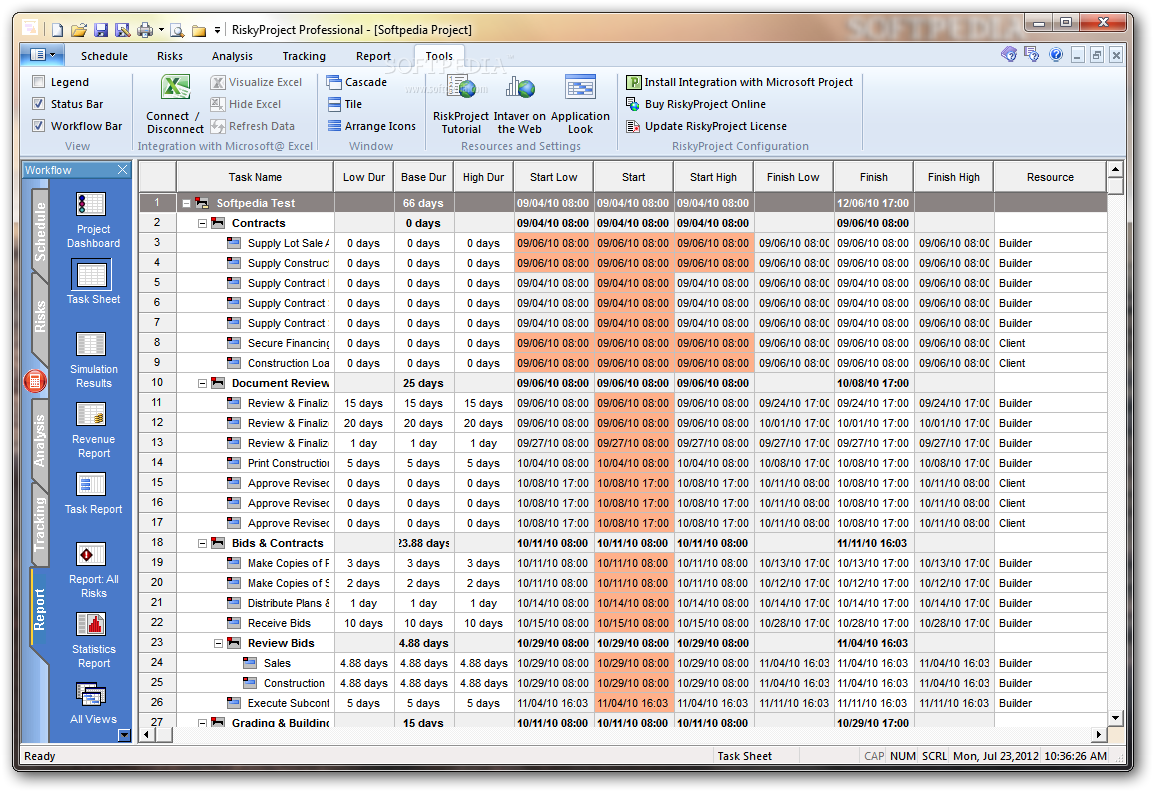Collapse the Contracts task group
This screenshot has width=1154, height=792.
[202, 224]
